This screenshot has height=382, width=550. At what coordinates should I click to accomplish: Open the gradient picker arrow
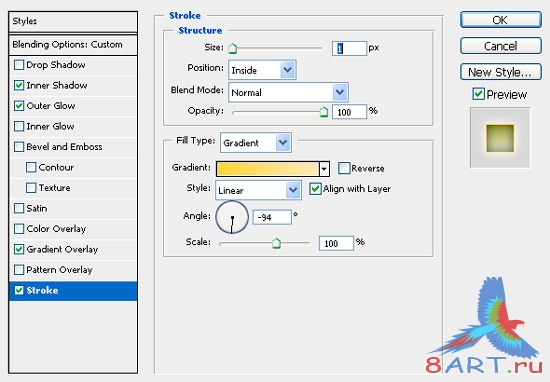point(324,169)
